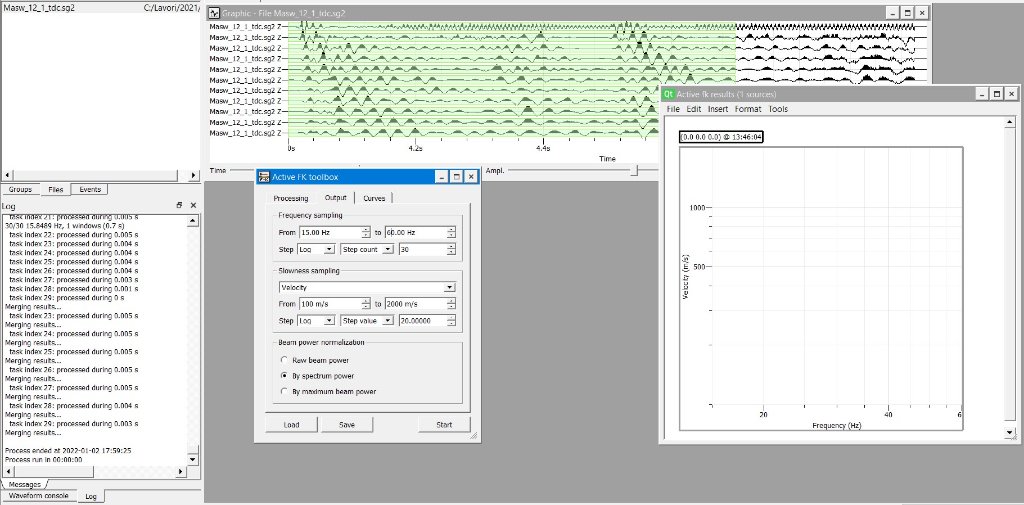The width and height of the screenshot is (1024, 505).
Task: Click the Qt icon of results window
Action: [669, 94]
